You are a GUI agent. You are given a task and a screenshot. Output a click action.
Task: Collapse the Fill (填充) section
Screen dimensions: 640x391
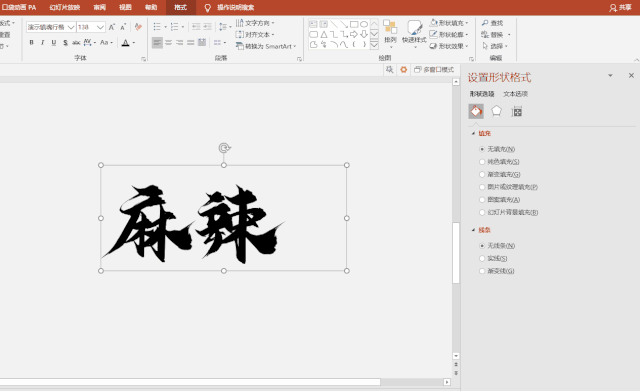click(x=473, y=133)
